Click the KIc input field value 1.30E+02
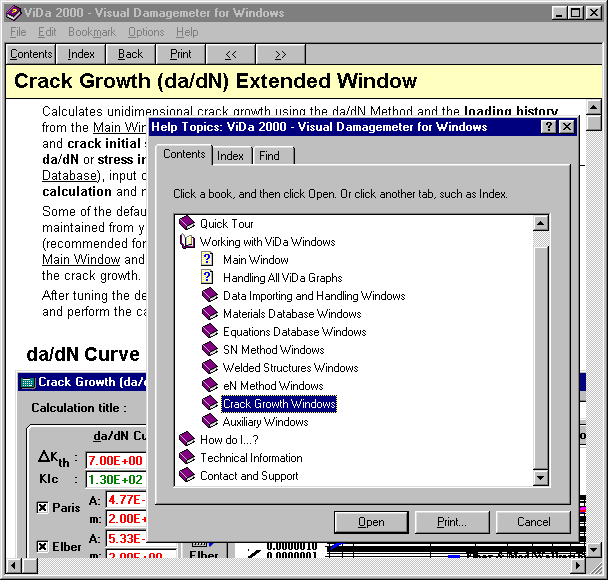 [x=116, y=480]
